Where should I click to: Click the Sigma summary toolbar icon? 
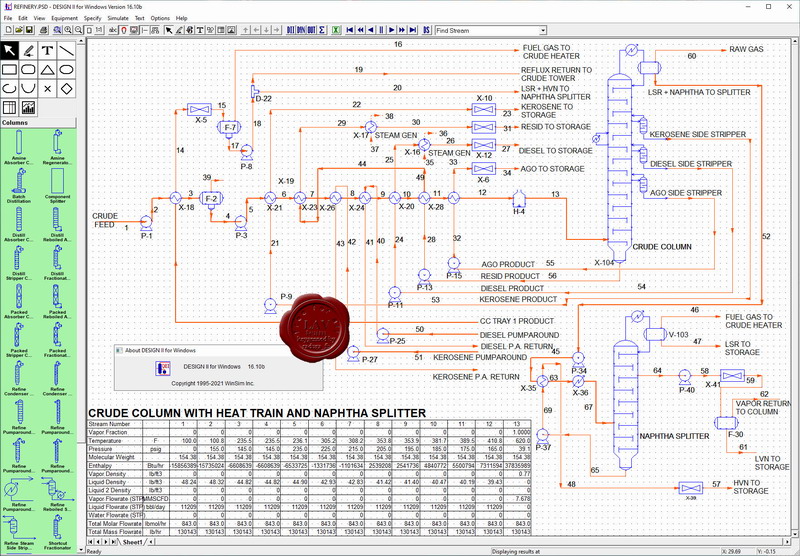point(322,30)
